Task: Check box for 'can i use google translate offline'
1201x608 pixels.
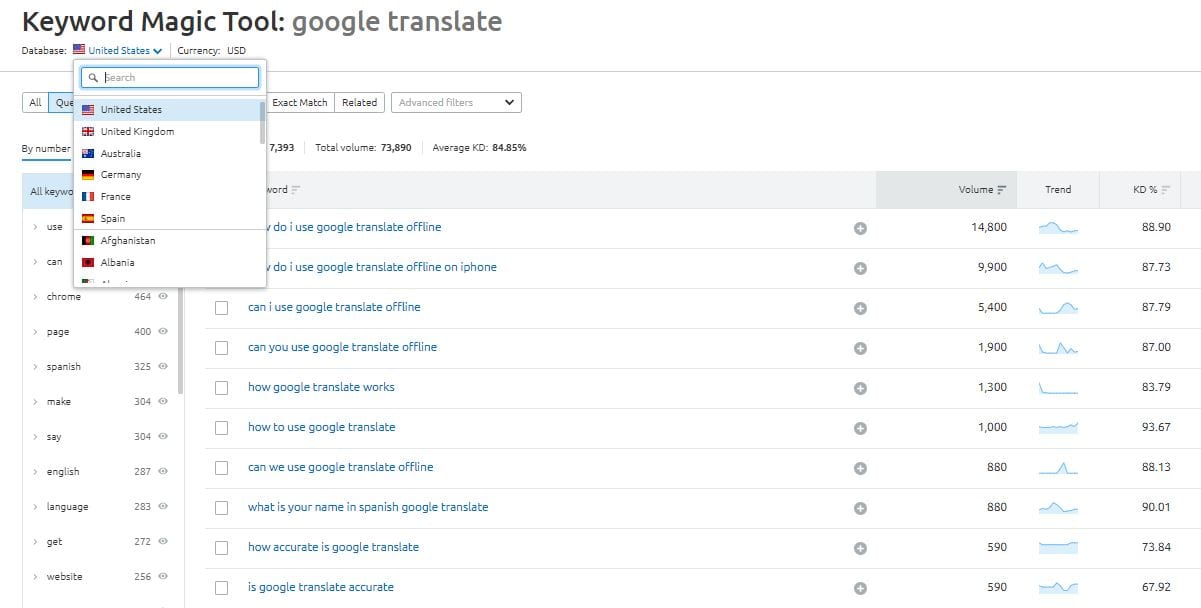Action: (x=222, y=308)
